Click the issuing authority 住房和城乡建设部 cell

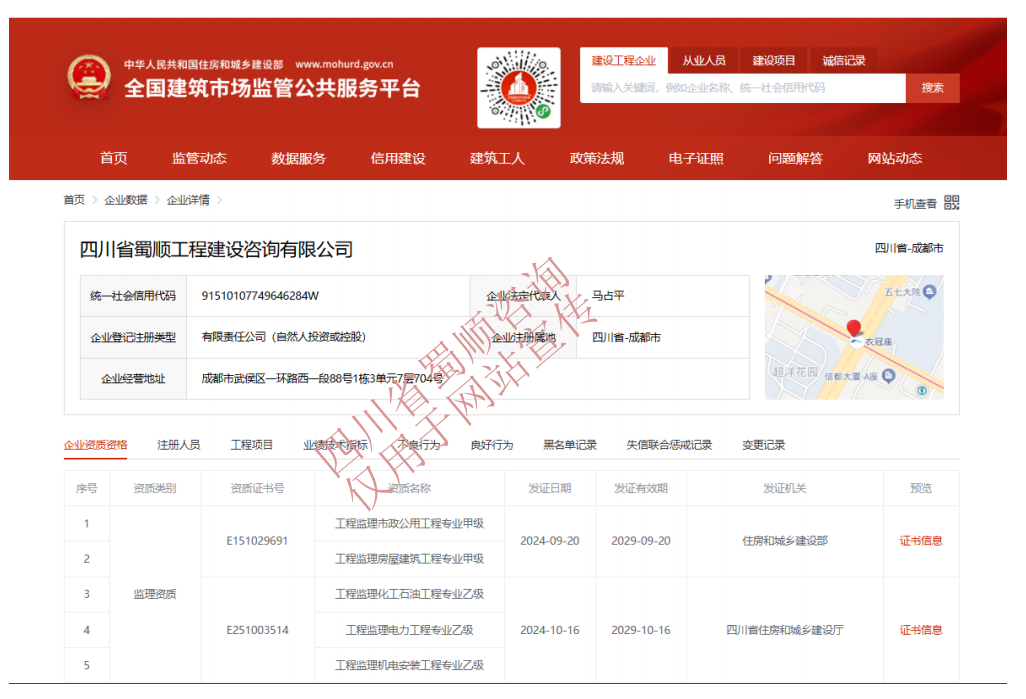785,541
